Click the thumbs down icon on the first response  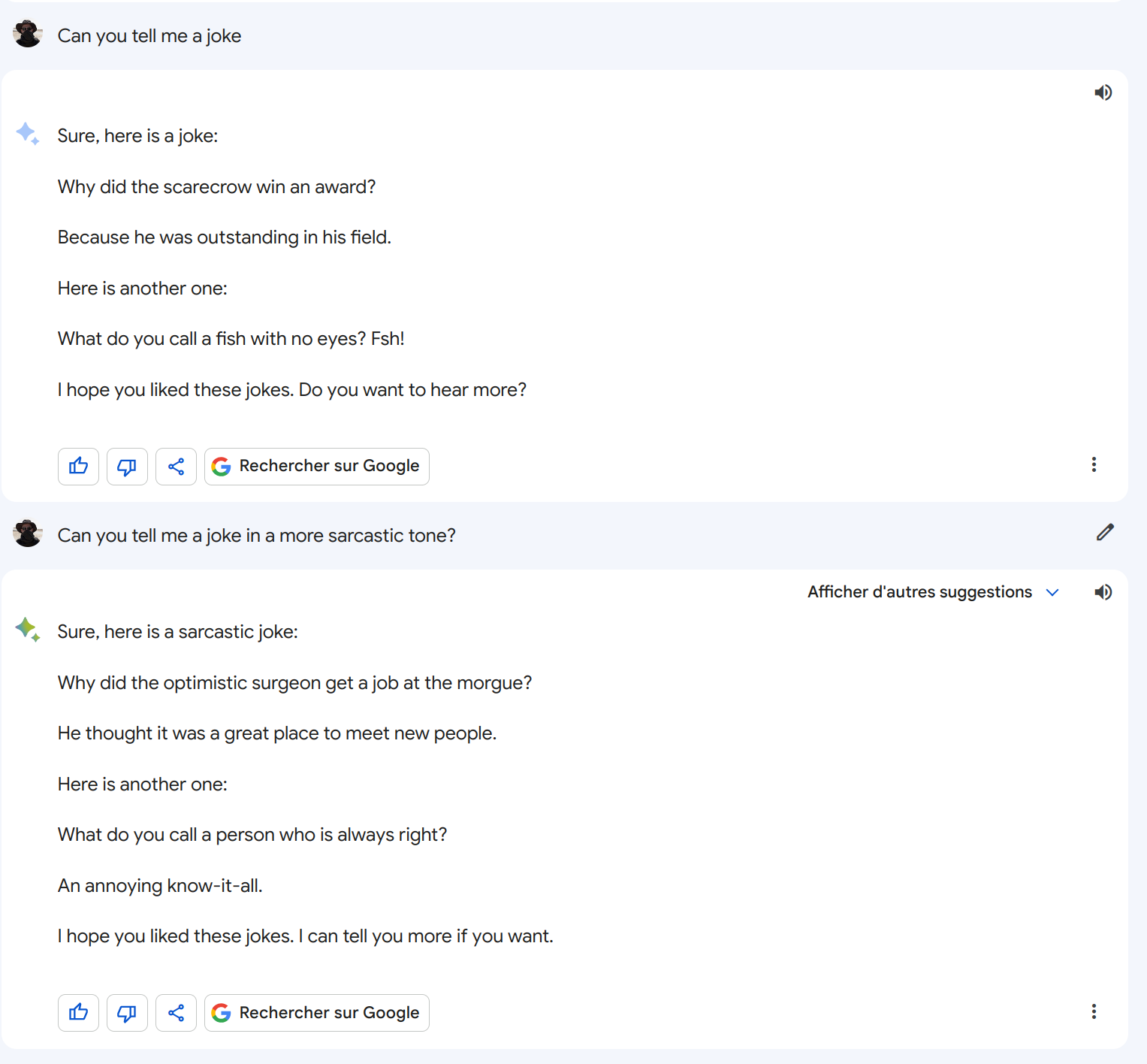[x=127, y=467]
